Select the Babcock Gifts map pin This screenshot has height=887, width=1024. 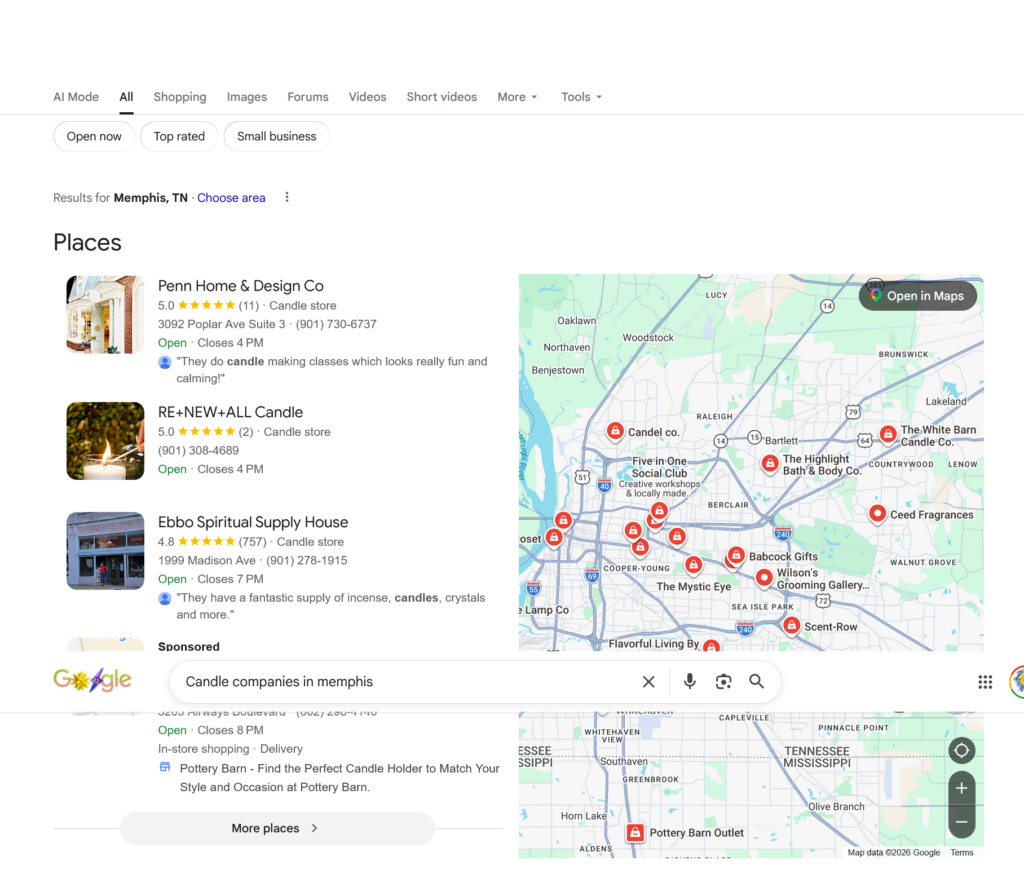click(736, 556)
